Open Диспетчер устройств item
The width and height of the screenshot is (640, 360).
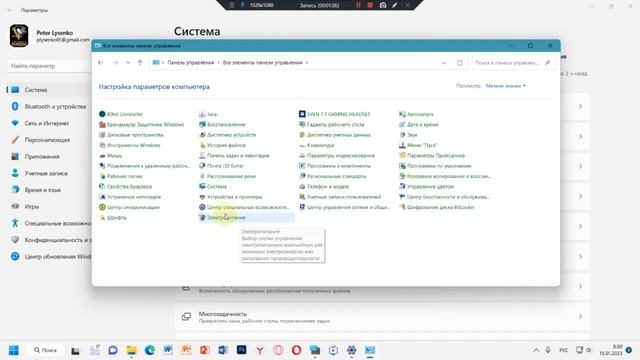(227, 135)
